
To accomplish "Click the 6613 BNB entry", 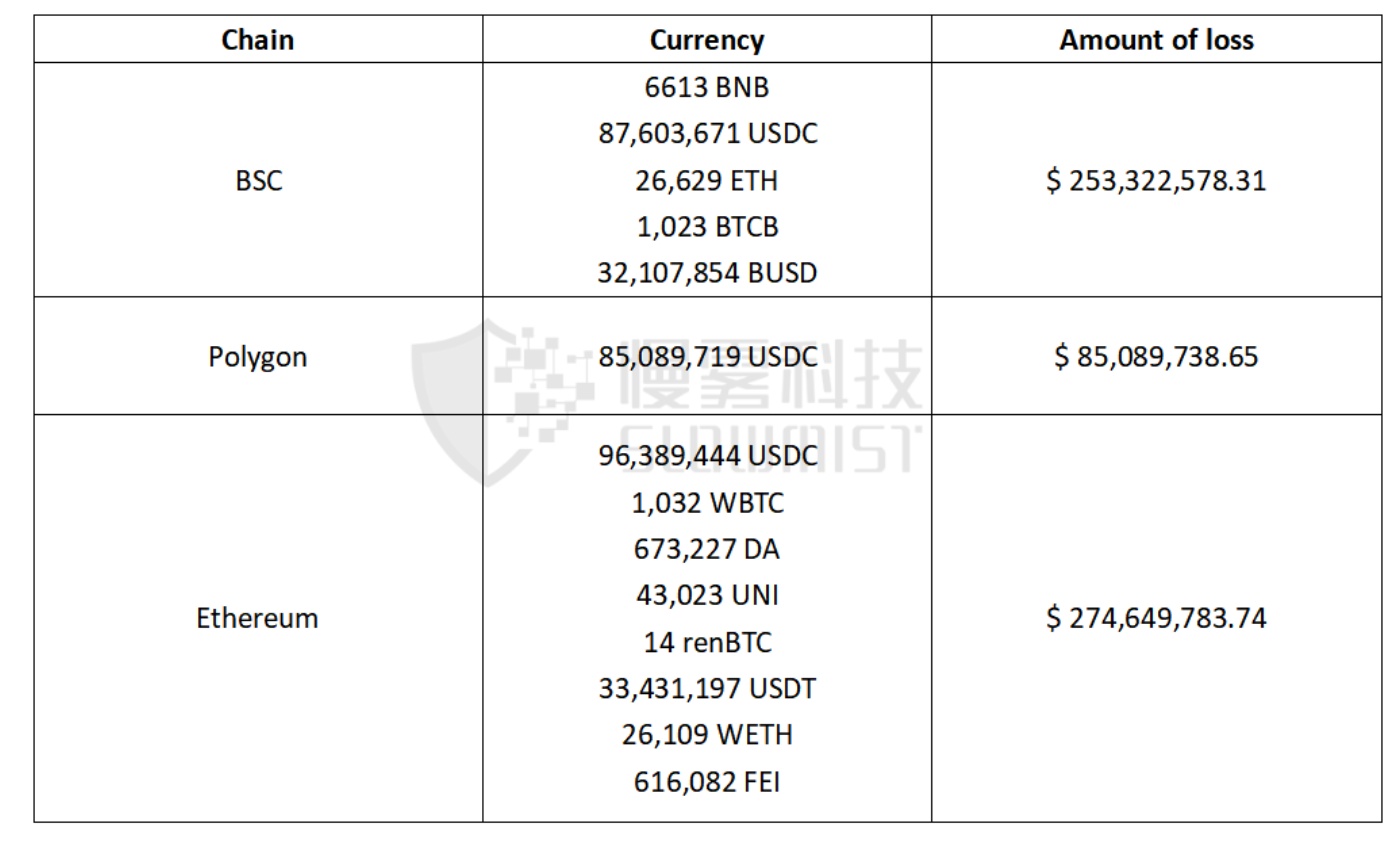I will (707, 88).
